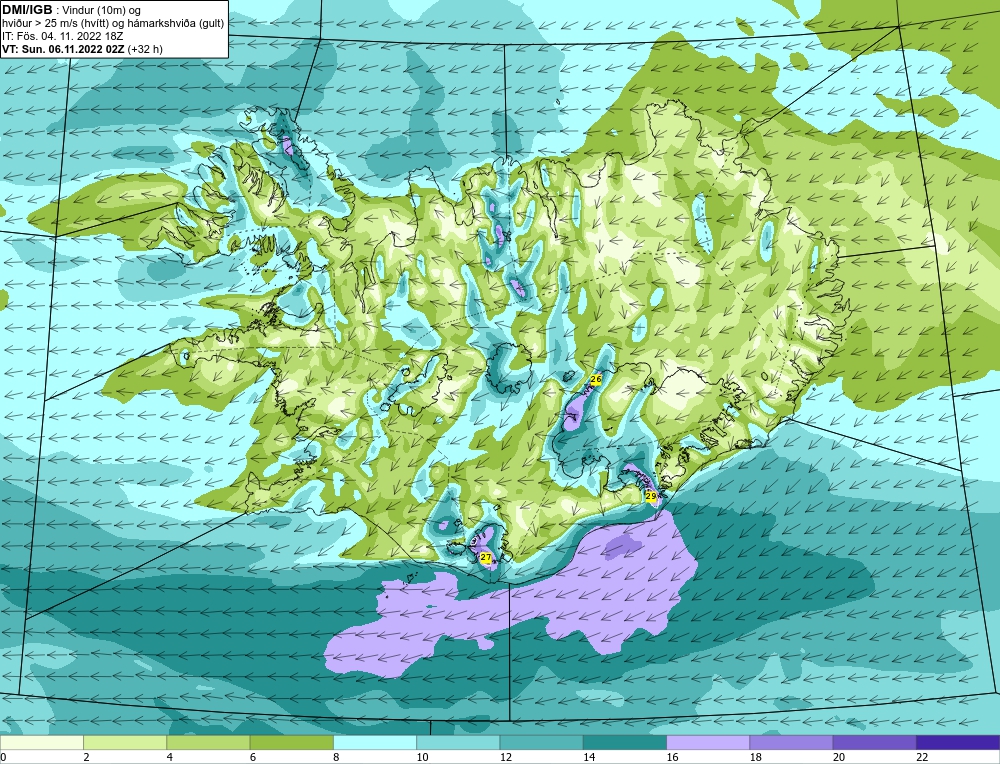
Task: Click the 6–8 m/s green legend swatch
Action: pos(292,742)
